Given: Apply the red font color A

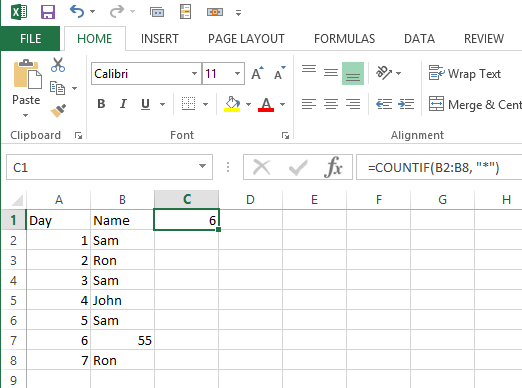Looking at the screenshot, I should click(266, 104).
